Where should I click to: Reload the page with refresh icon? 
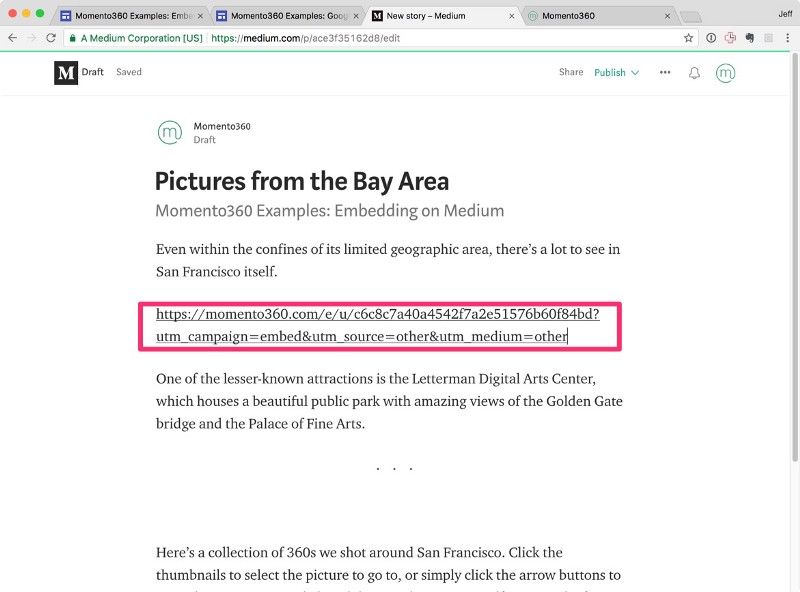tap(51, 38)
